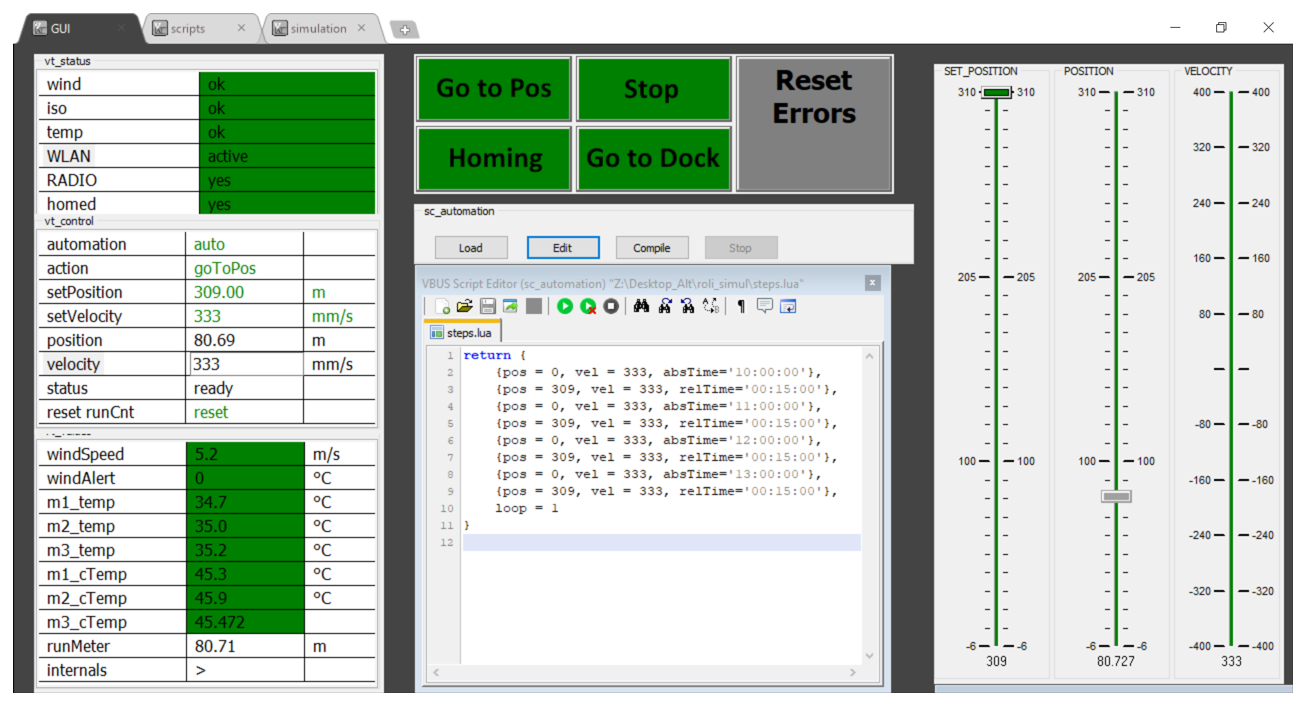Click the A-to-B replace icon
Viewport: 1306px width, 706px height.
pos(711,307)
